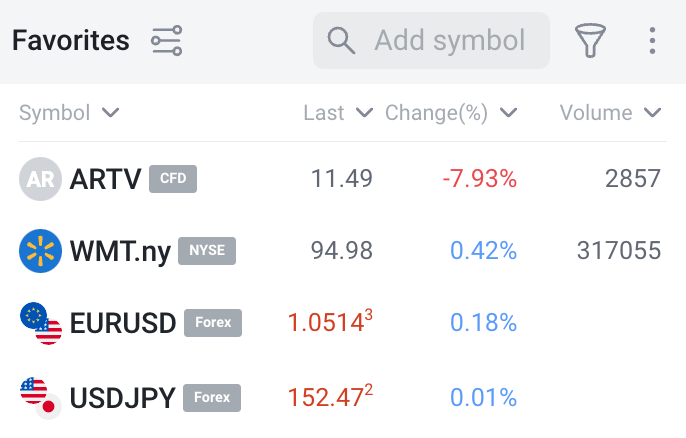Select the WMT.ny symbol name

[x=120, y=251]
